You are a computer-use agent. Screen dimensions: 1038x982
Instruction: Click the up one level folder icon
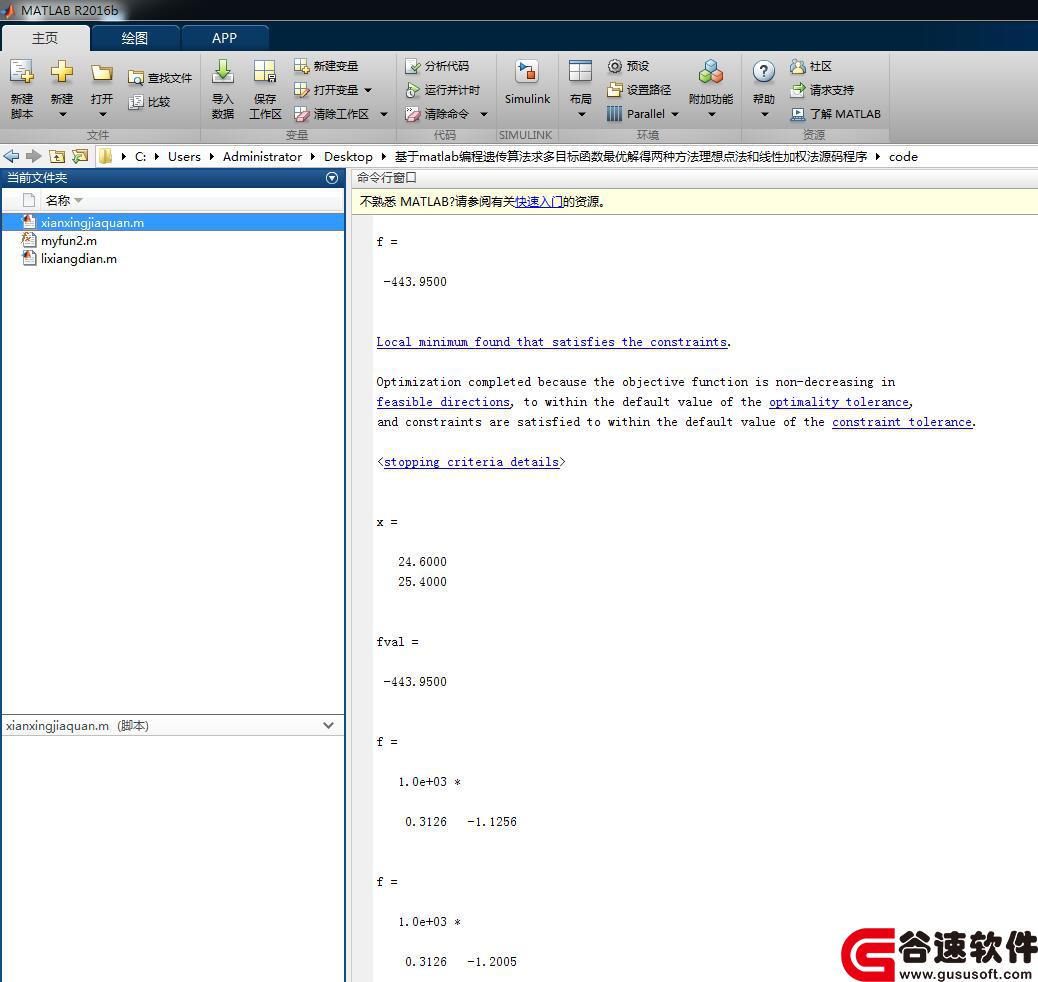57,156
